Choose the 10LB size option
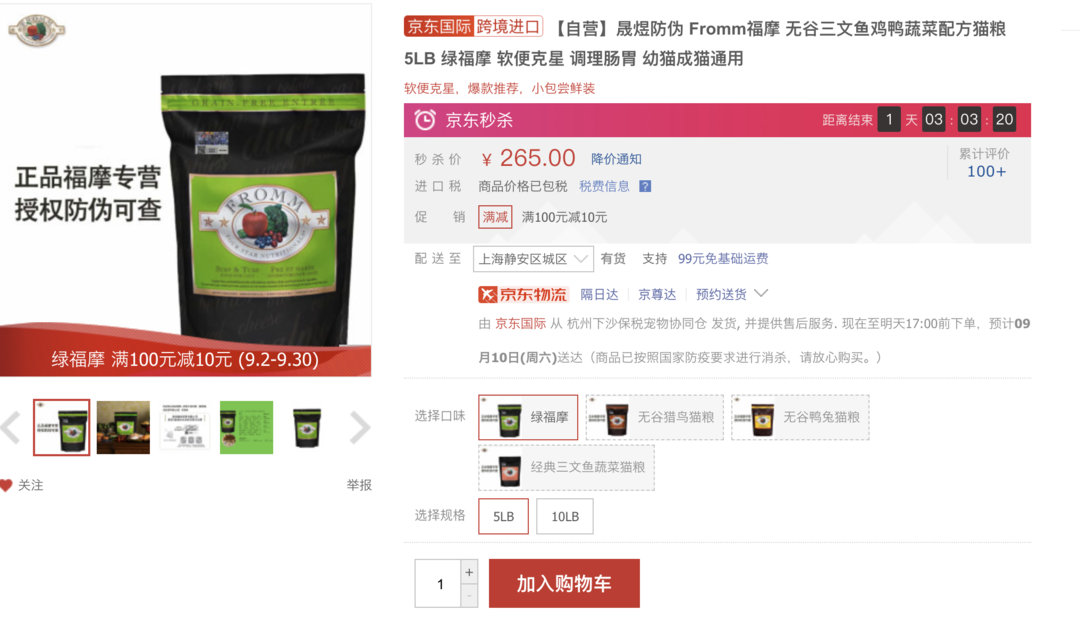The width and height of the screenshot is (1080, 636). 565,516
